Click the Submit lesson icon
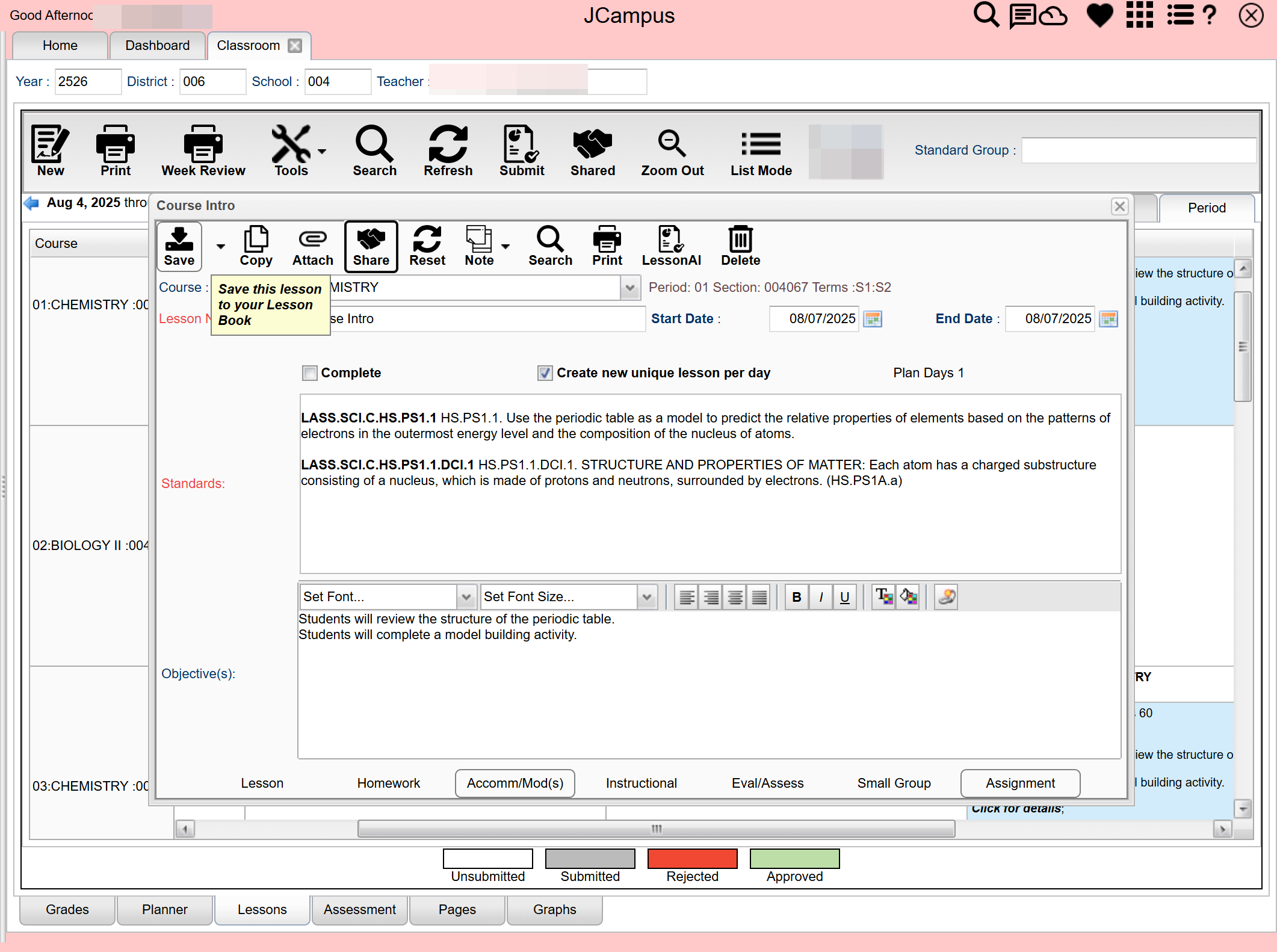Viewport: 1277px width, 952px height. (x=521, y=151)
